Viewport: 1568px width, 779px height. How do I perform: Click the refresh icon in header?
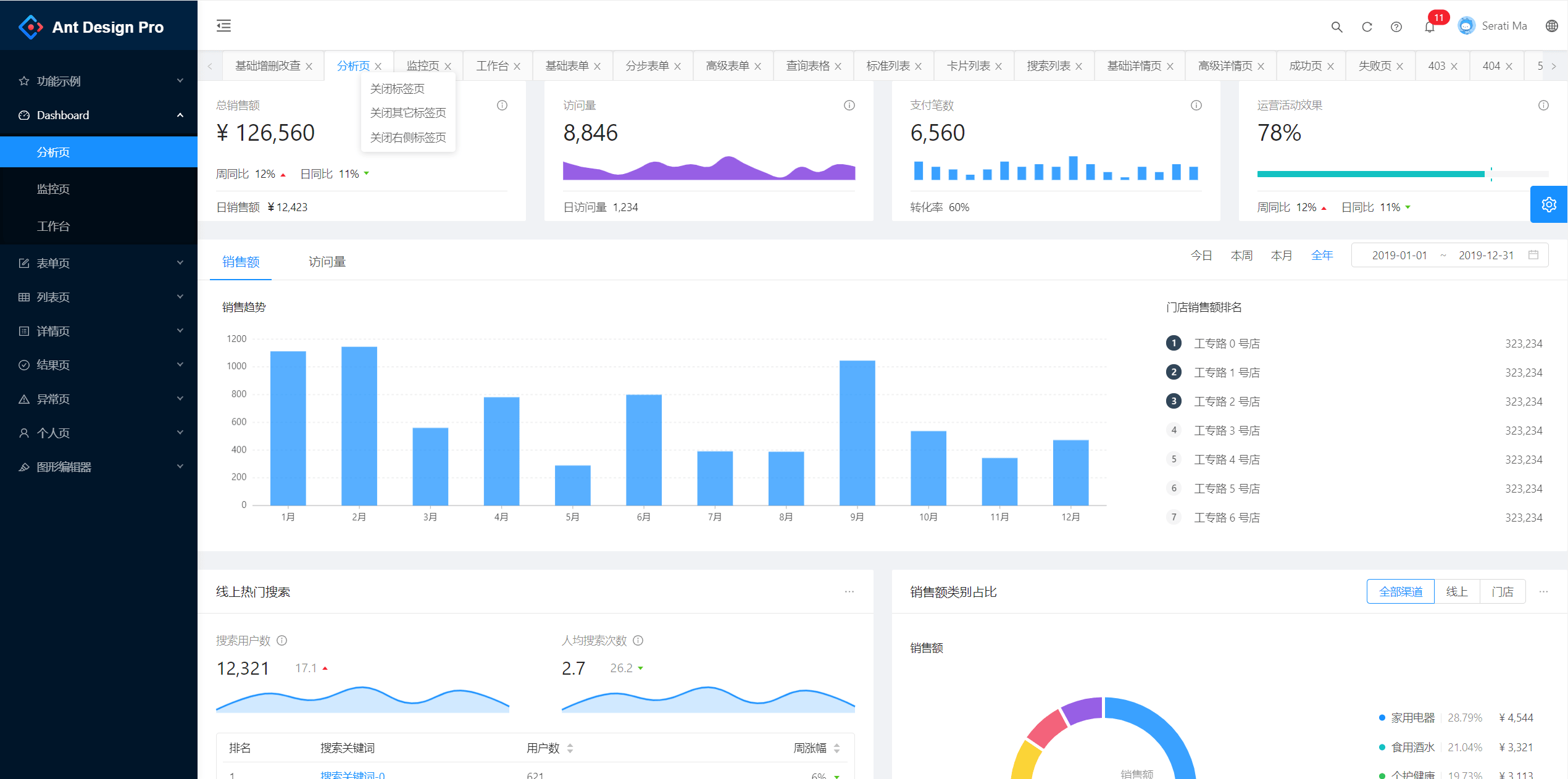coord(1367,27)
